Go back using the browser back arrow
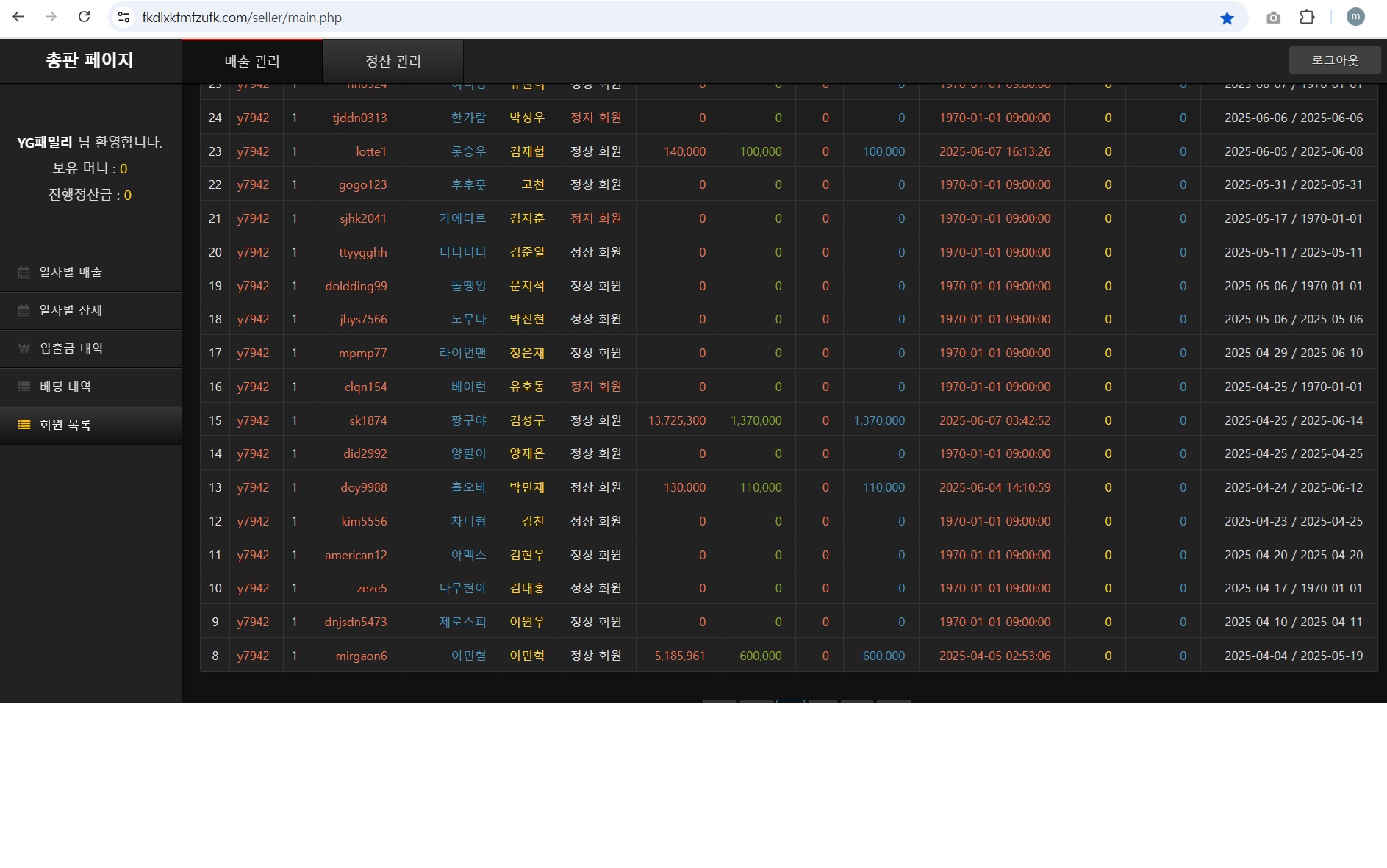The image size is (1387, 868). pos(18,17)
